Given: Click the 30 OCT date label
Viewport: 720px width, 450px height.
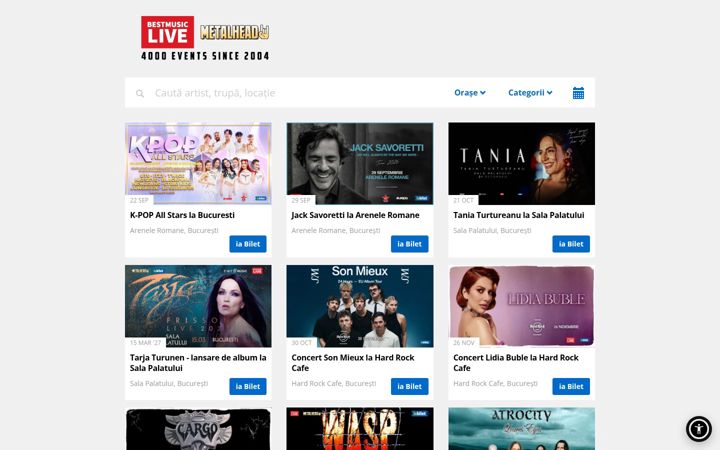Looking at the screenshot, I should pos(302,343).
